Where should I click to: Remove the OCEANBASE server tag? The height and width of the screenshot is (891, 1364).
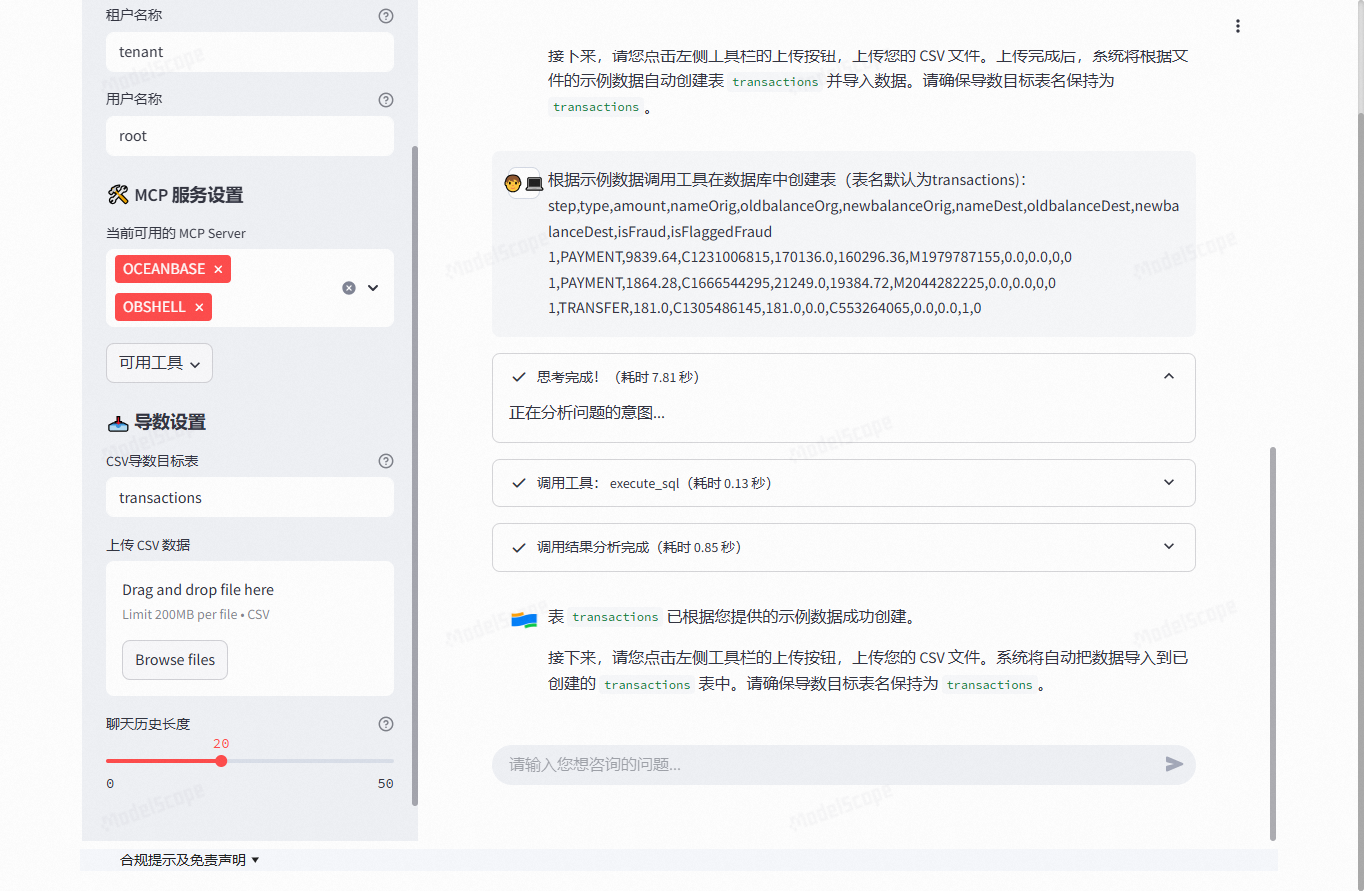pyautogui.click(x=219, y=269)
